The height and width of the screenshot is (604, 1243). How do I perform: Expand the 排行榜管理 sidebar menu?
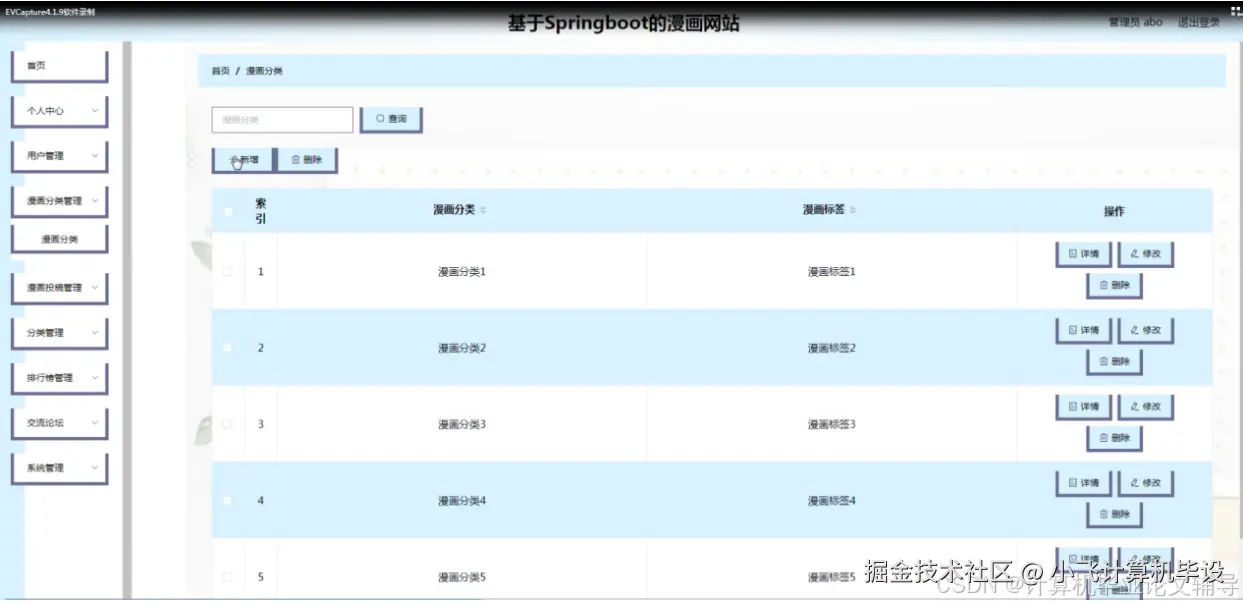point(58,378)
